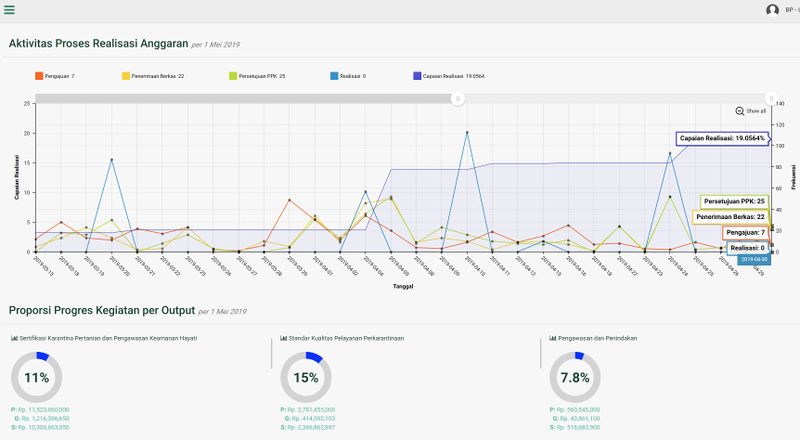Click the value Rp. 516,683,900

[578, 427]
